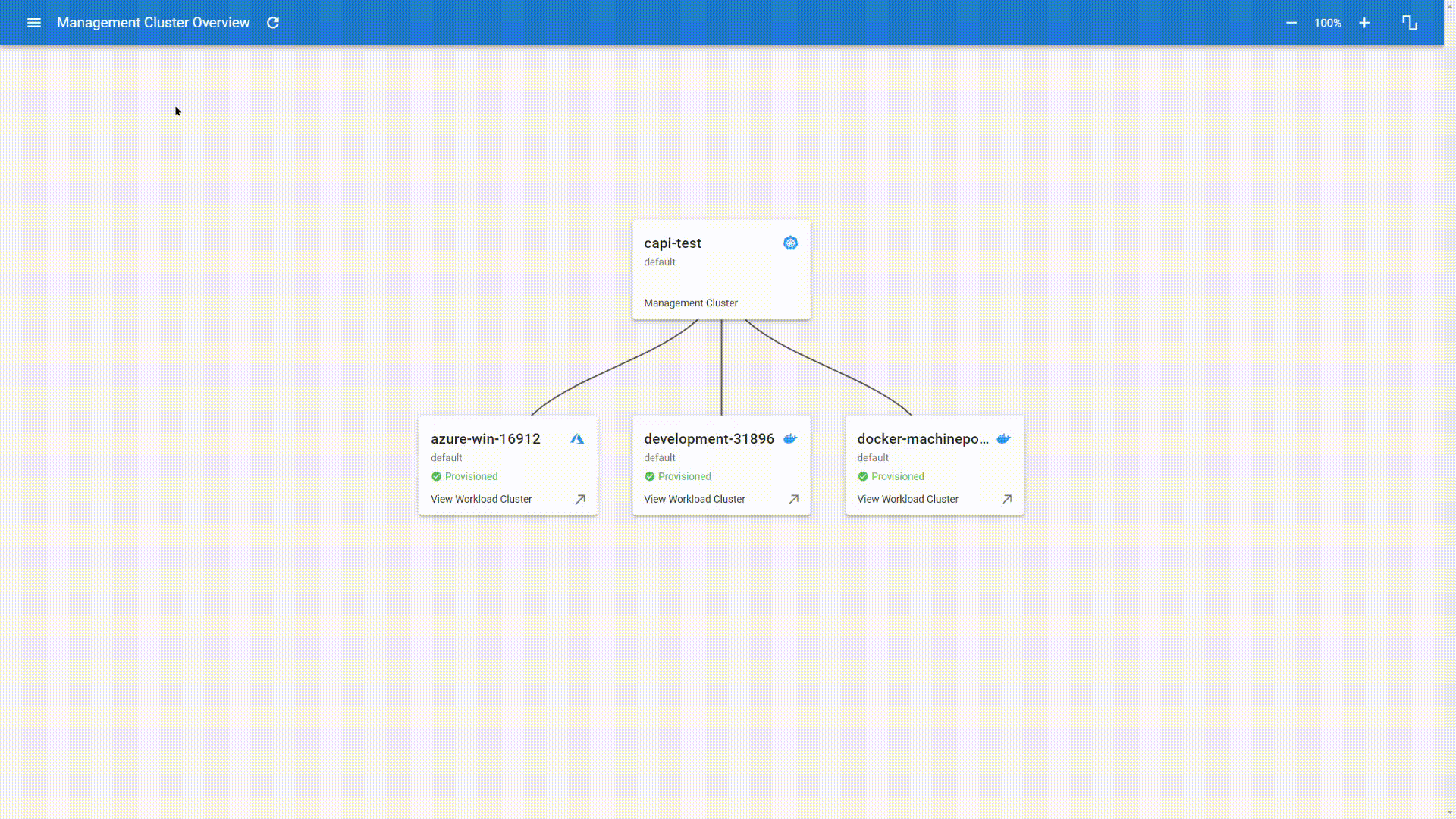This screenshot has width=1456, height=819.
Task: Click the Azure icon on azure-win-16912
Action: 577,439
